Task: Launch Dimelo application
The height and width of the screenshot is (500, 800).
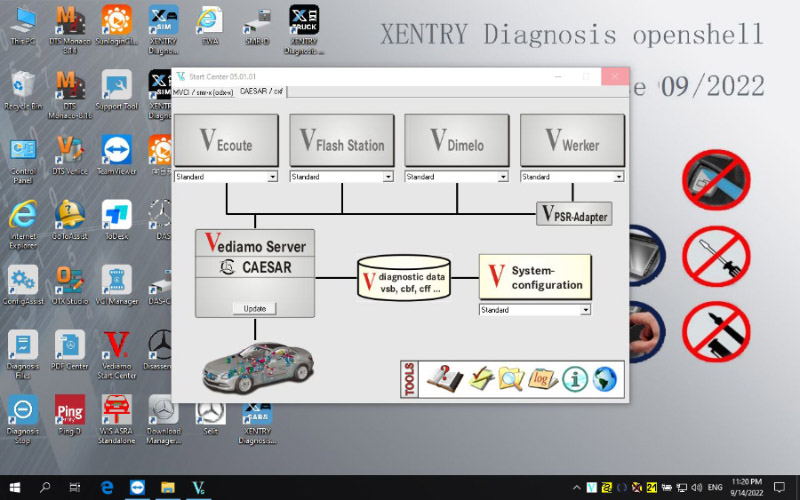Action: coord(457,140)
